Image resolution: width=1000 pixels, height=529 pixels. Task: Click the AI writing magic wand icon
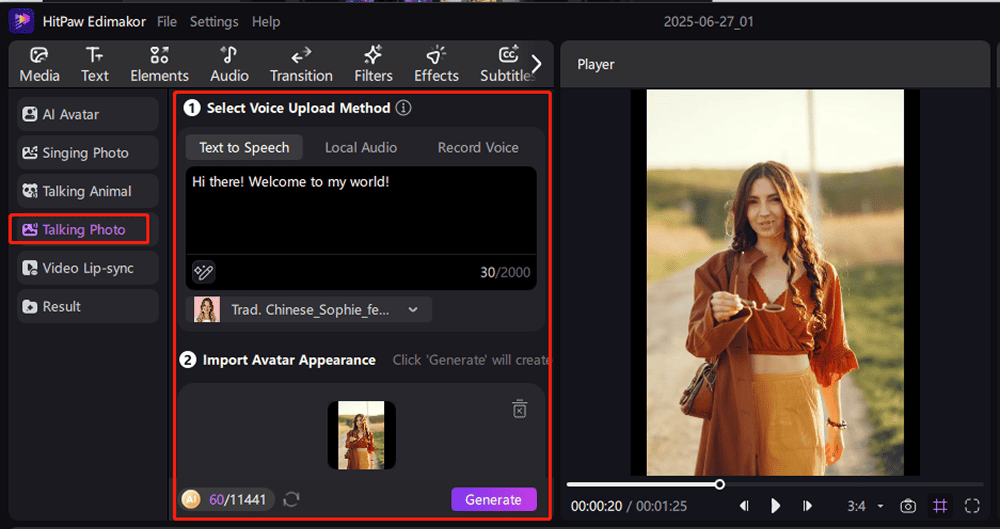click(x=203, y=272)
